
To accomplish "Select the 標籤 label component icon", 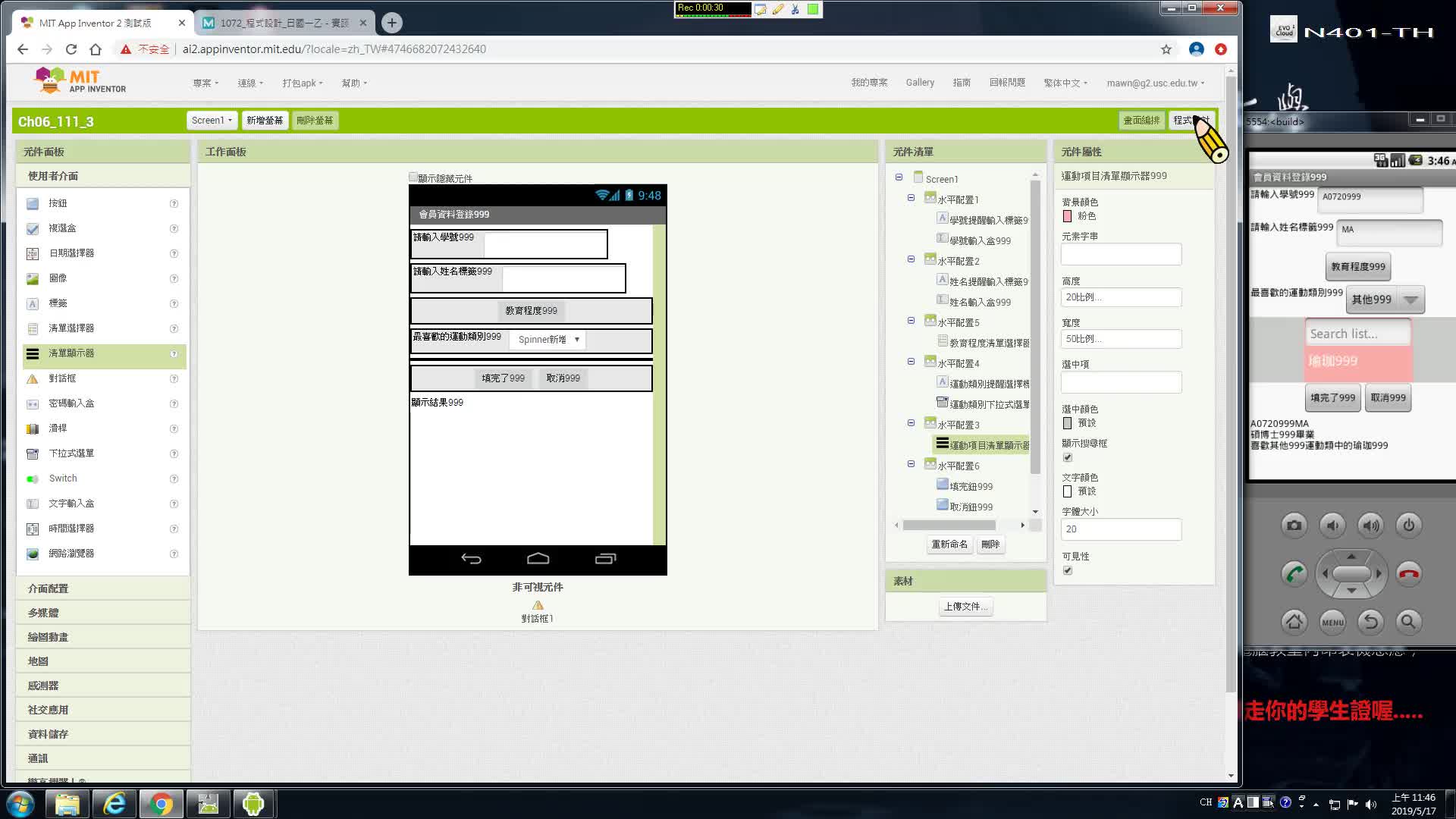I will (x=33, y=303).
